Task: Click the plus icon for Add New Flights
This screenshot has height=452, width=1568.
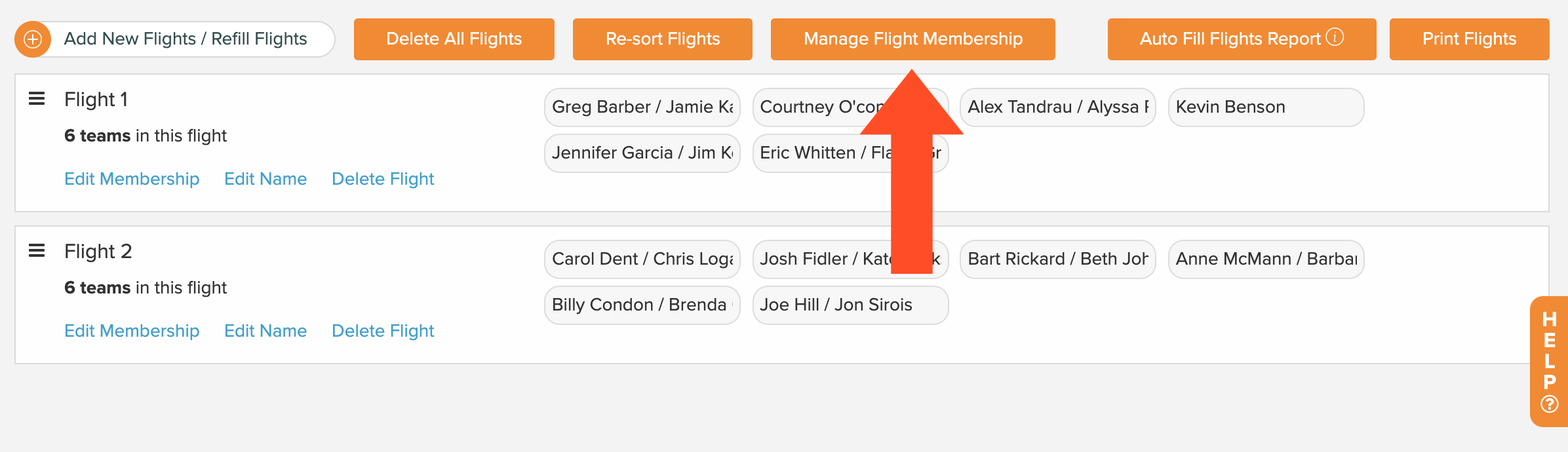Action: (33, 39)
